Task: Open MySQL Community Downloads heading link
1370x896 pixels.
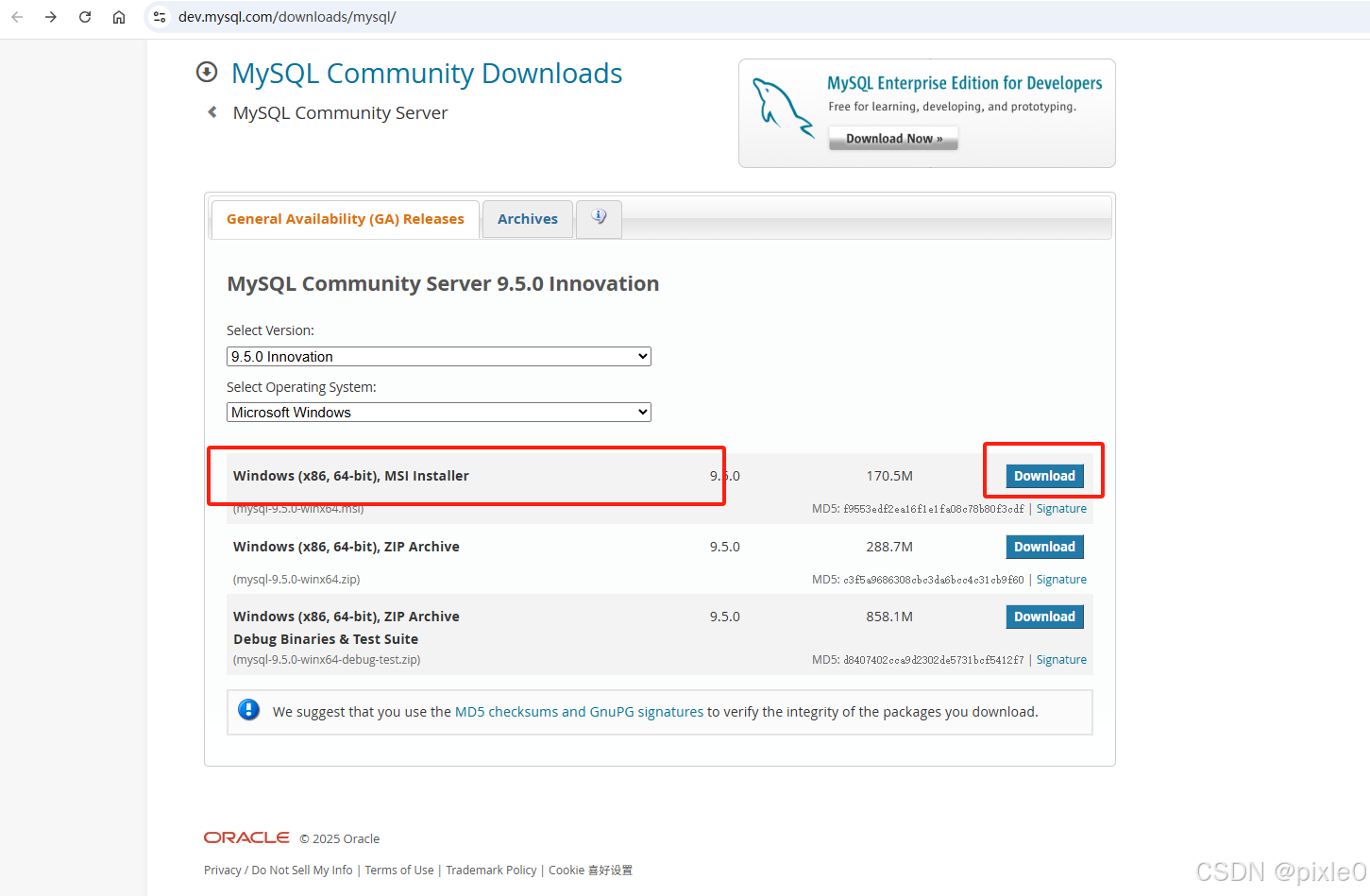Action: [427, 74]
